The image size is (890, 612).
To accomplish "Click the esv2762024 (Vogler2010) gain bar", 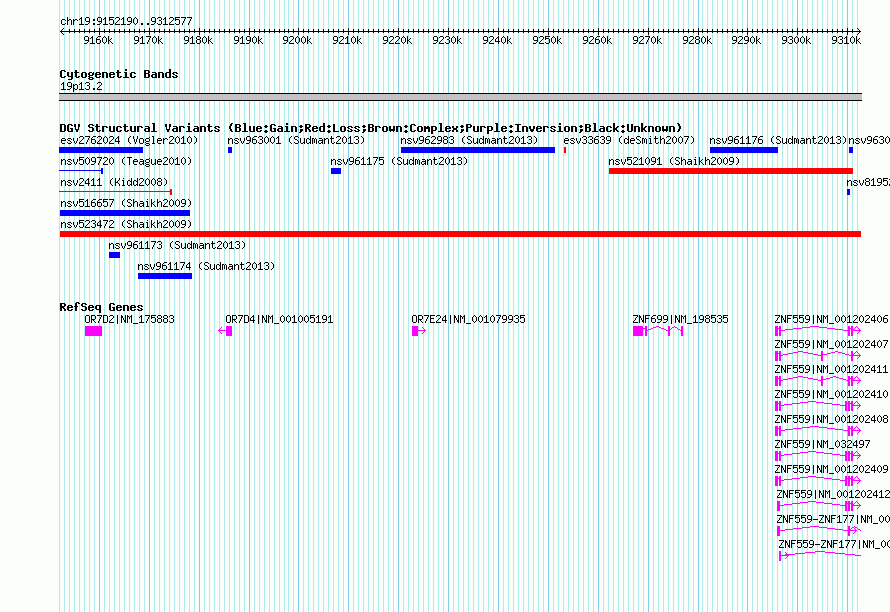I will [x=101, y=150].
